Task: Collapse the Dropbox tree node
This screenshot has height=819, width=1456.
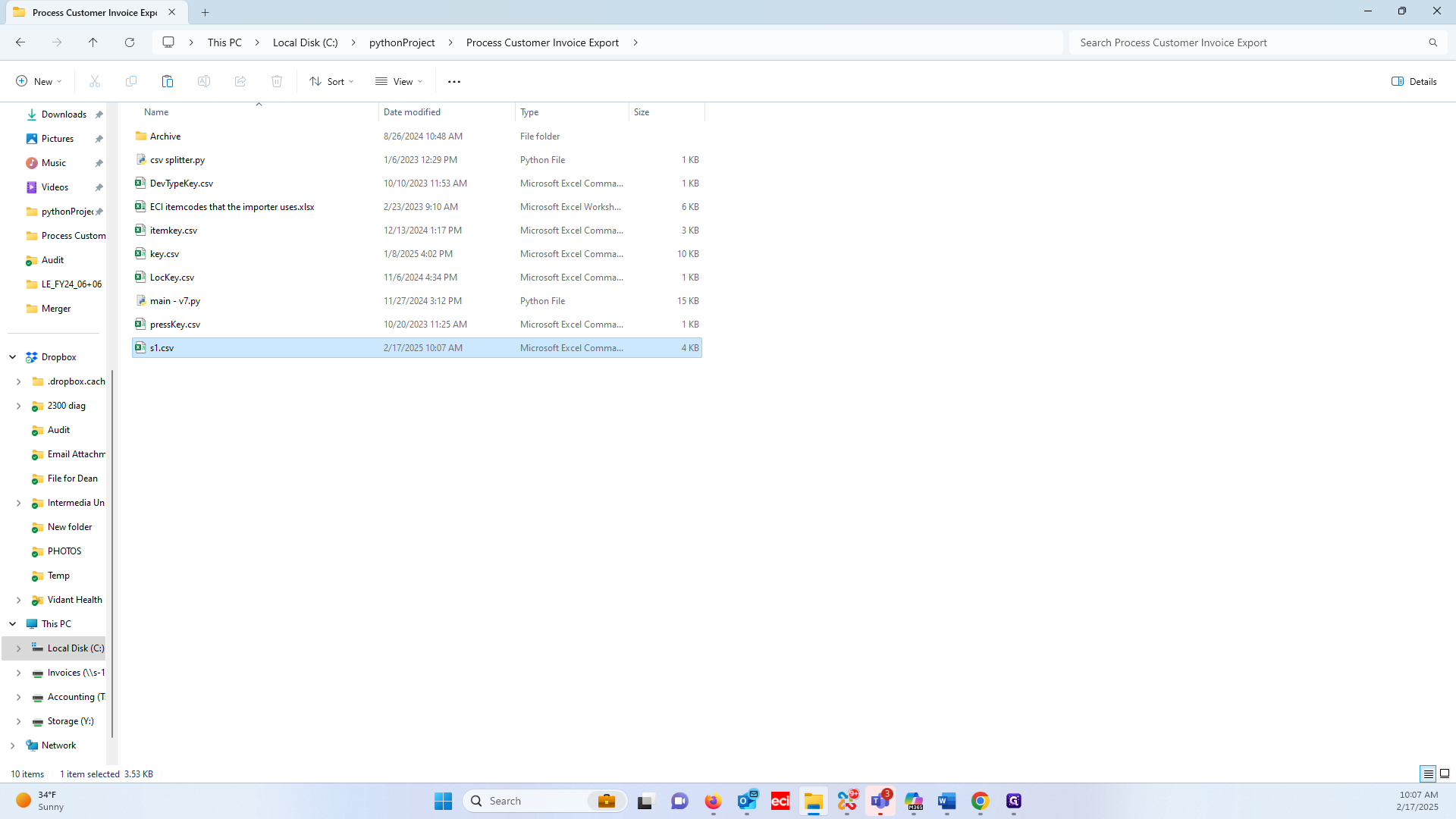Action: [x=13, y=357]
